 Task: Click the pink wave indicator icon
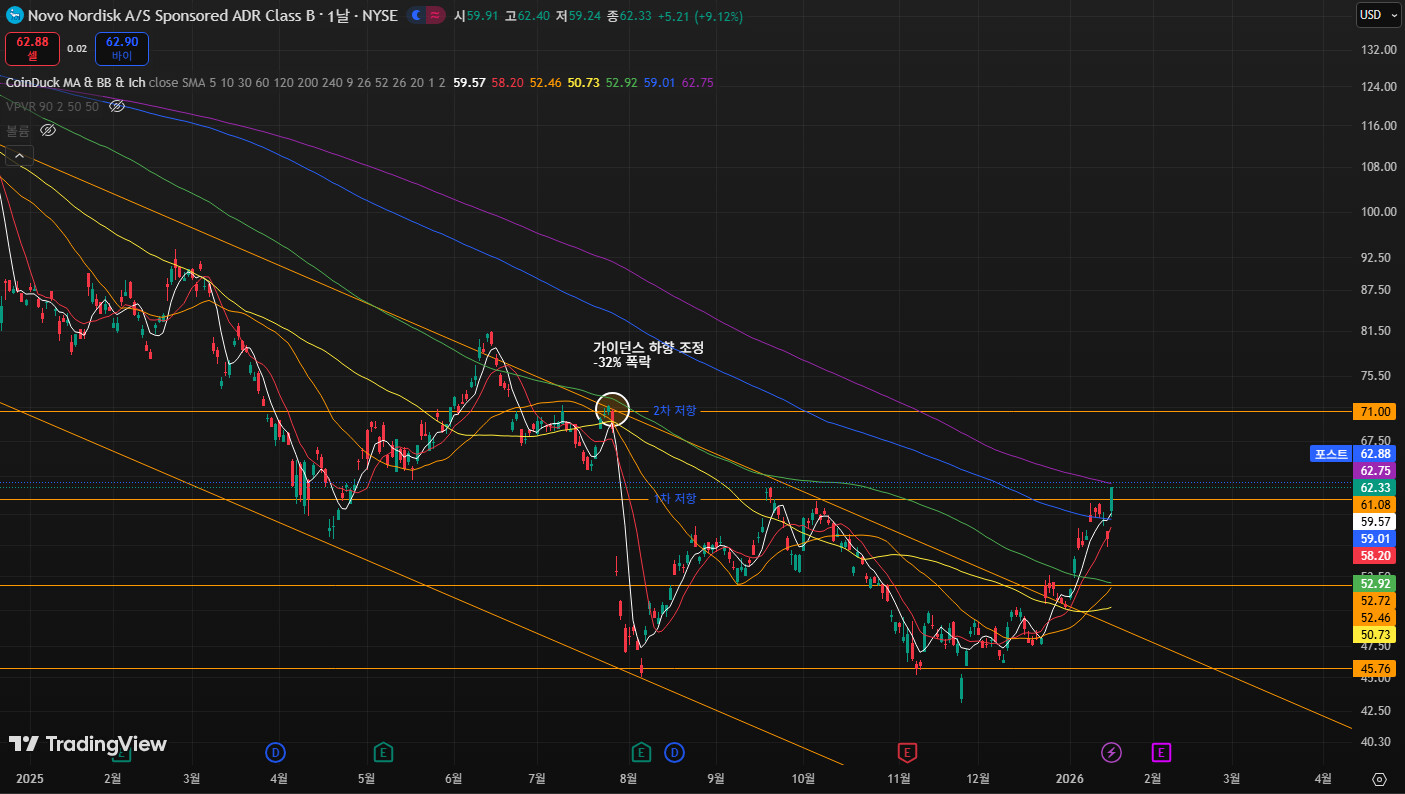point(435,15)
